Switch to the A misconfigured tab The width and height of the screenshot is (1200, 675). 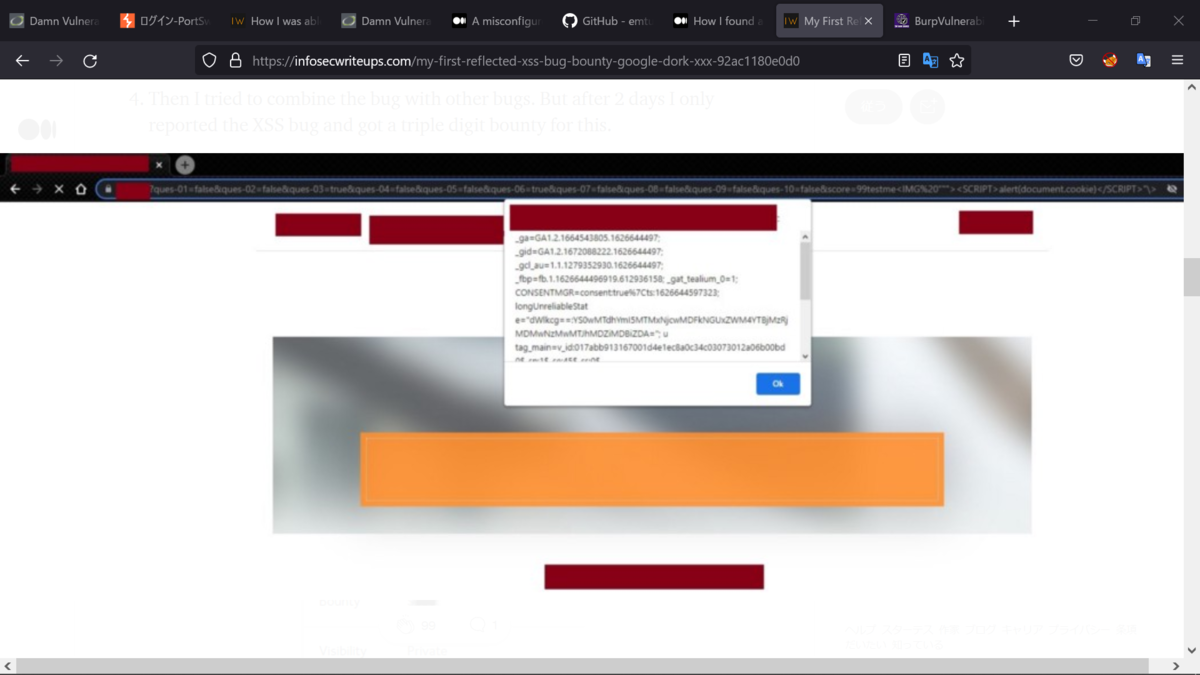[496, 21]
